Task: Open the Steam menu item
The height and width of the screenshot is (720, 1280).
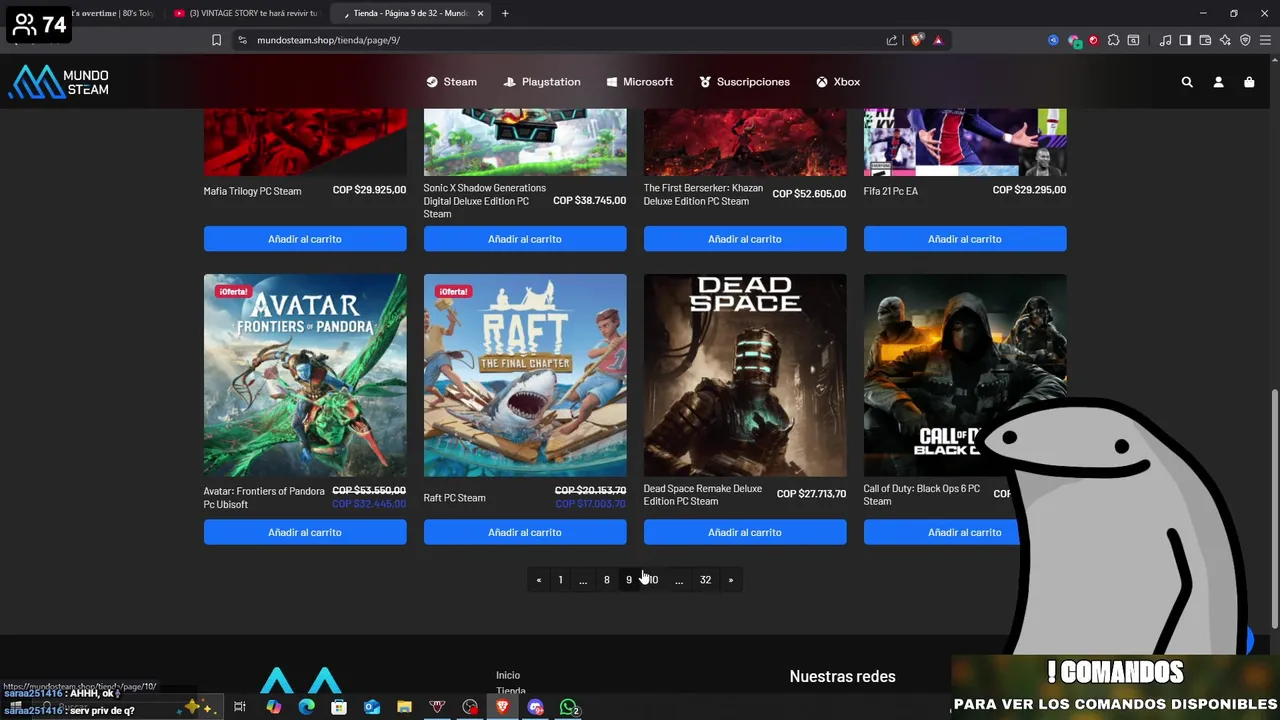Action: pos(451,82)
